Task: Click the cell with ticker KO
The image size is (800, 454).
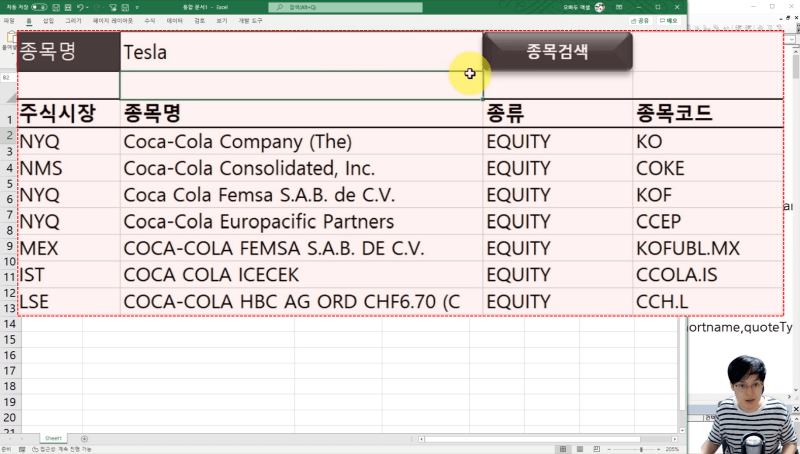Action: coord(708,141)
